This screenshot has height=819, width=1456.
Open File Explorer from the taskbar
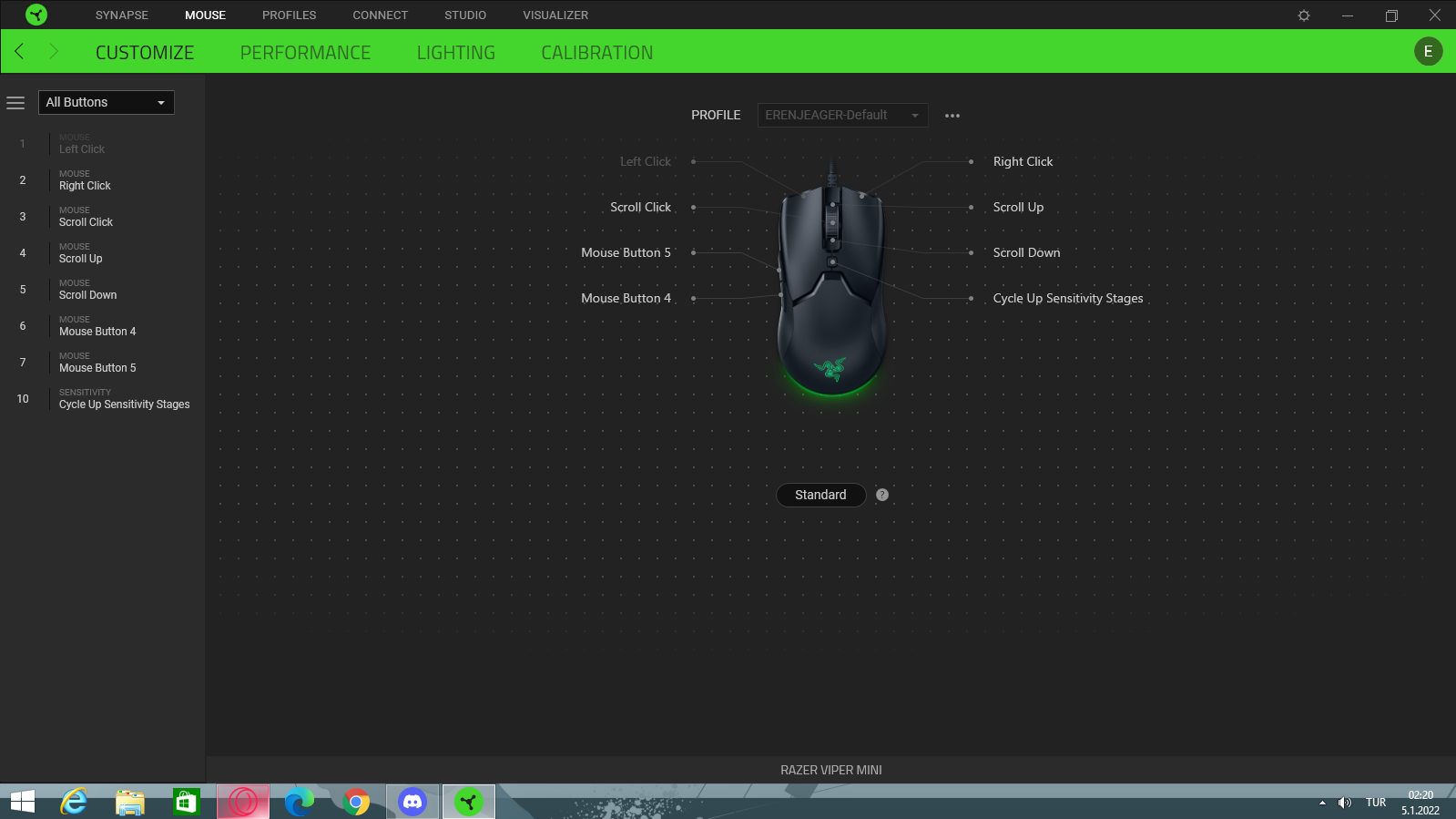click(x=130, y=802)
